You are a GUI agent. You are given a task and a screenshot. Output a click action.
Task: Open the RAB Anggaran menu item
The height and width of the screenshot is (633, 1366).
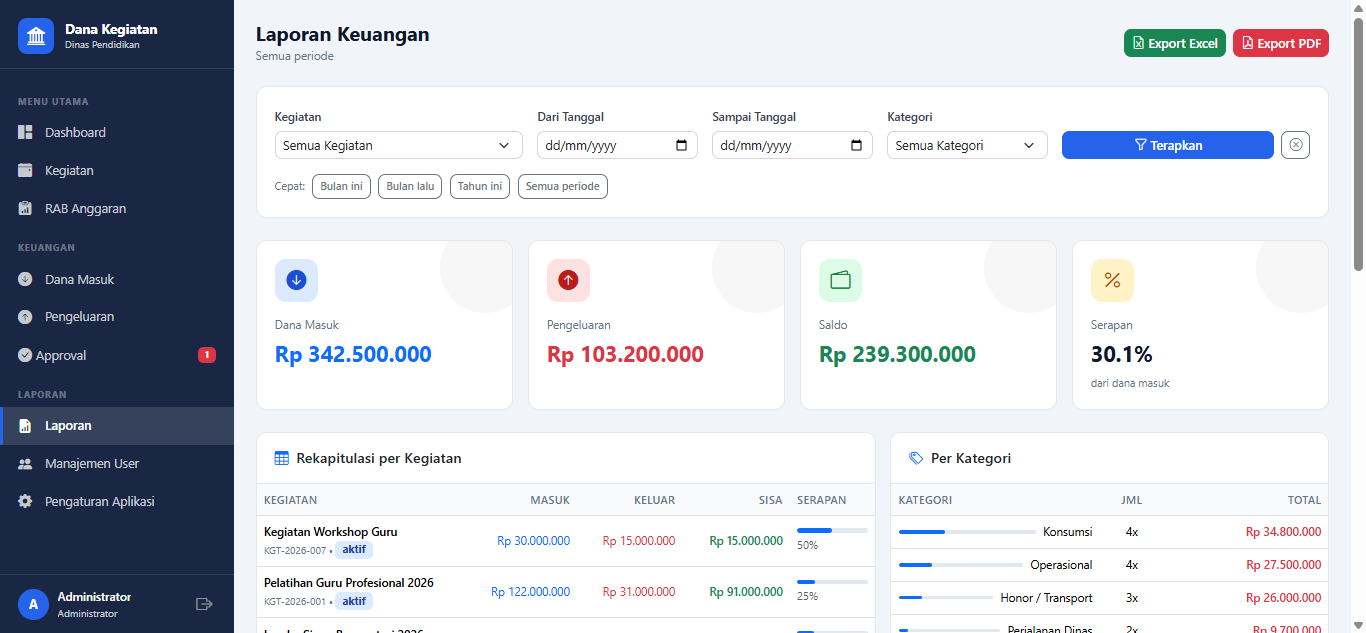point(117,208)
